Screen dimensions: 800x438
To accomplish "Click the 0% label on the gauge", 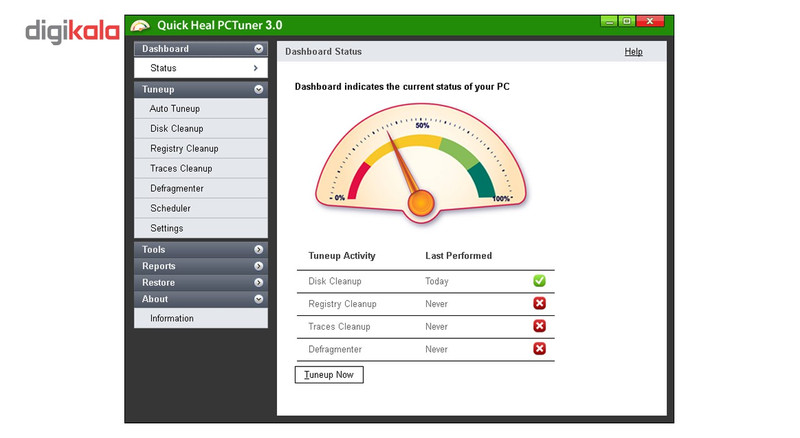I will (x=339, y=198).
